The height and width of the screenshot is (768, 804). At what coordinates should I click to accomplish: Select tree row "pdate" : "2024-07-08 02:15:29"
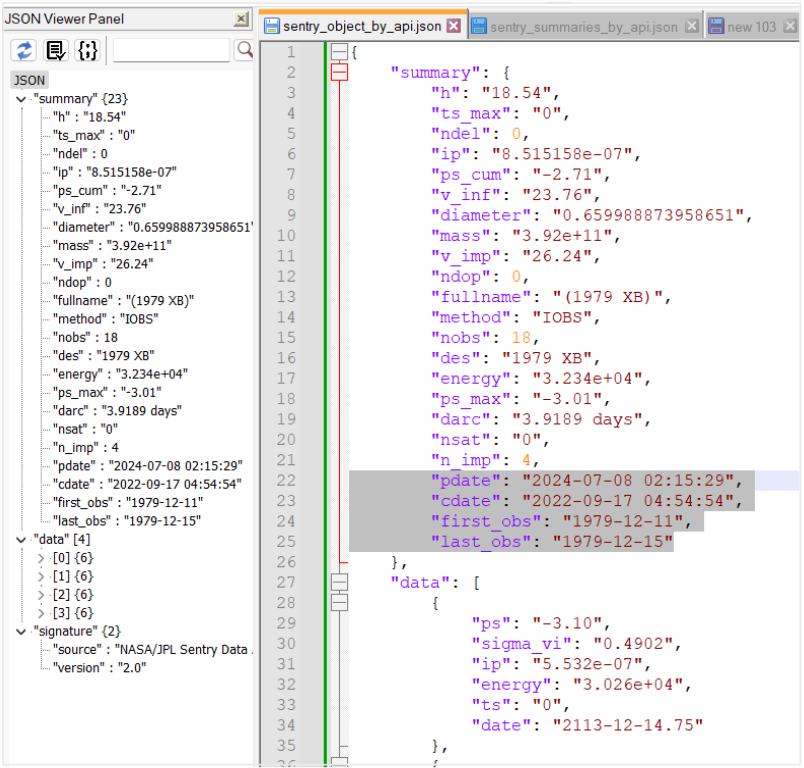[x=148, y=466]
